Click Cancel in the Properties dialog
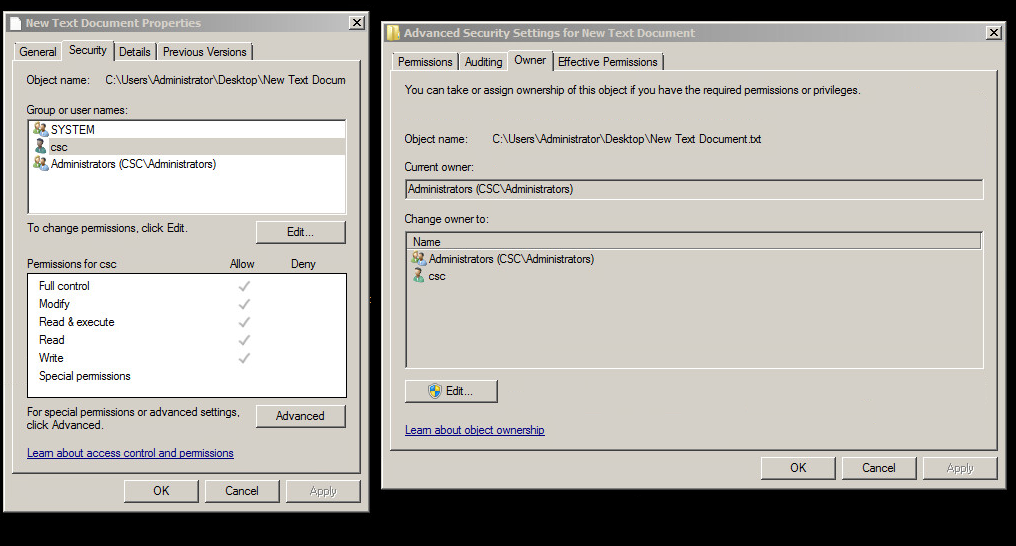The width and height of the screenshot is (1016, 546). click(242, 491)
